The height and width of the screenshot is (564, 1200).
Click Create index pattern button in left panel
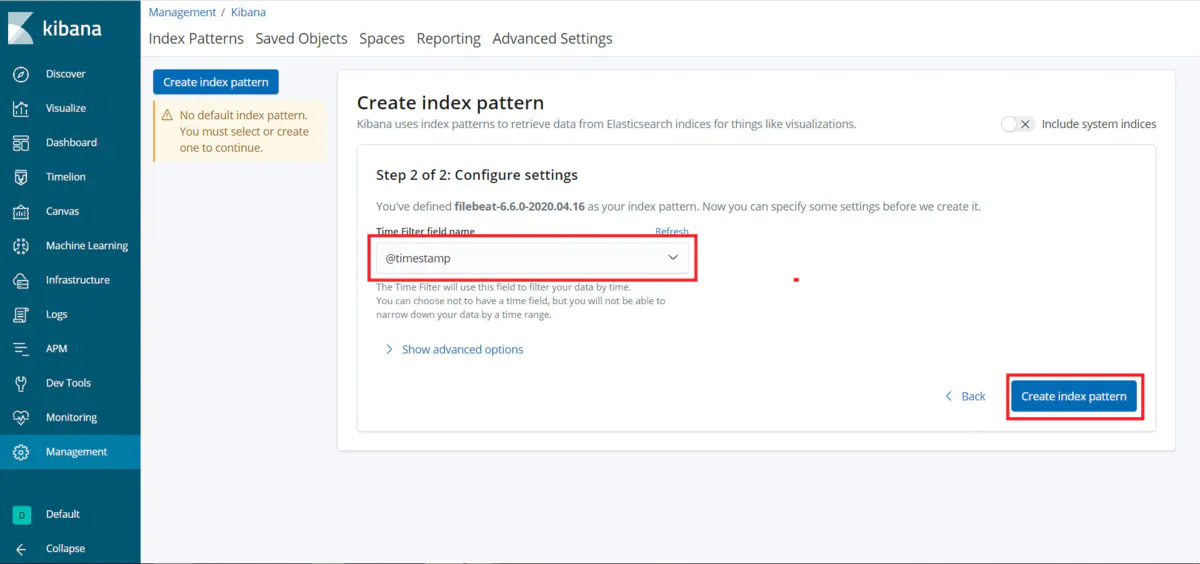coord(216,82)
